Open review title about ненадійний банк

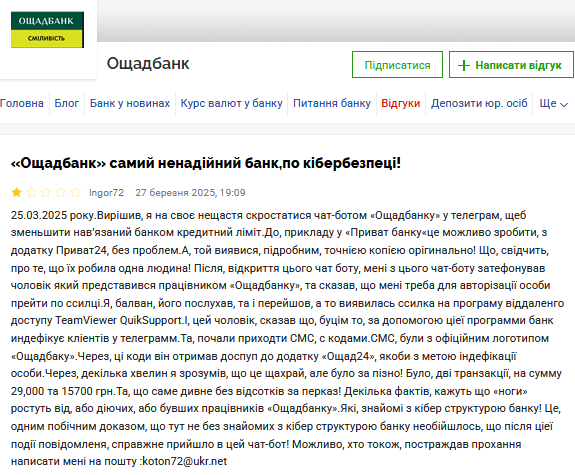tap(206, 163)
